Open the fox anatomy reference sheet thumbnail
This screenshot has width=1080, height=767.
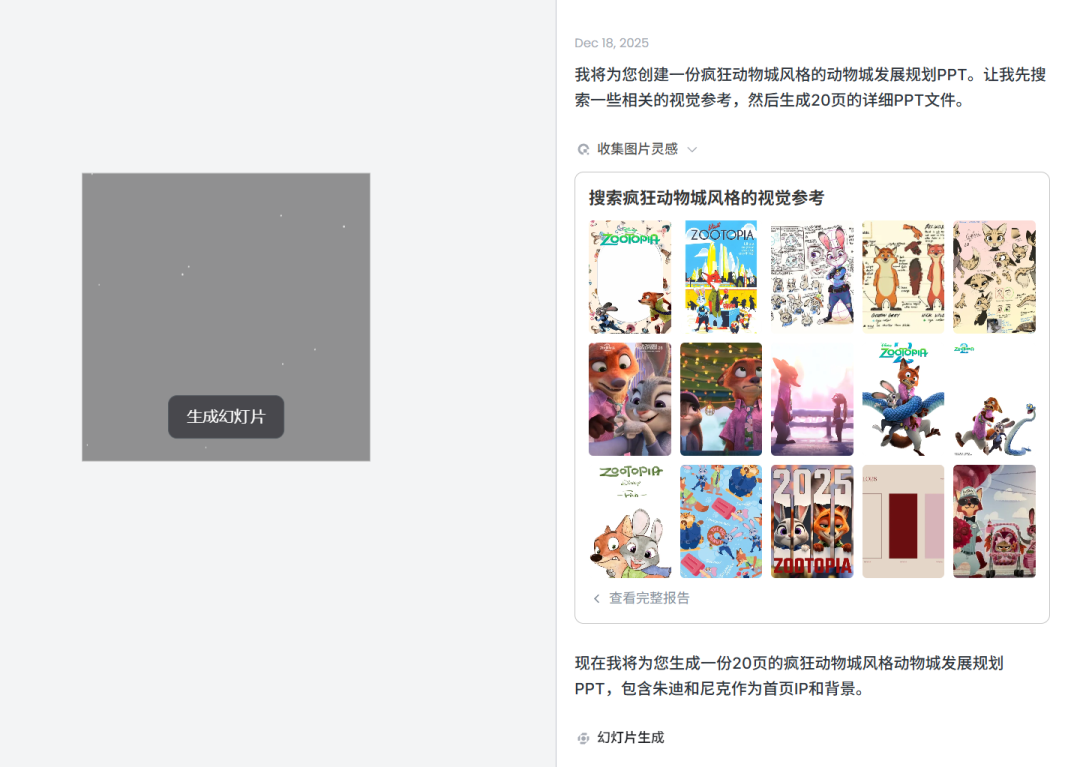pos(903,276)
